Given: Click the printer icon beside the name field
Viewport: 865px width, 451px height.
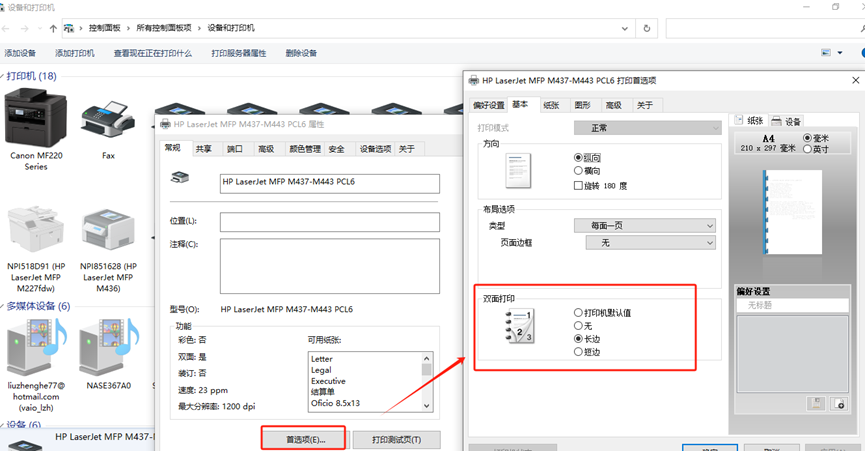Looking at the screenshot, I should coord(180,178).
